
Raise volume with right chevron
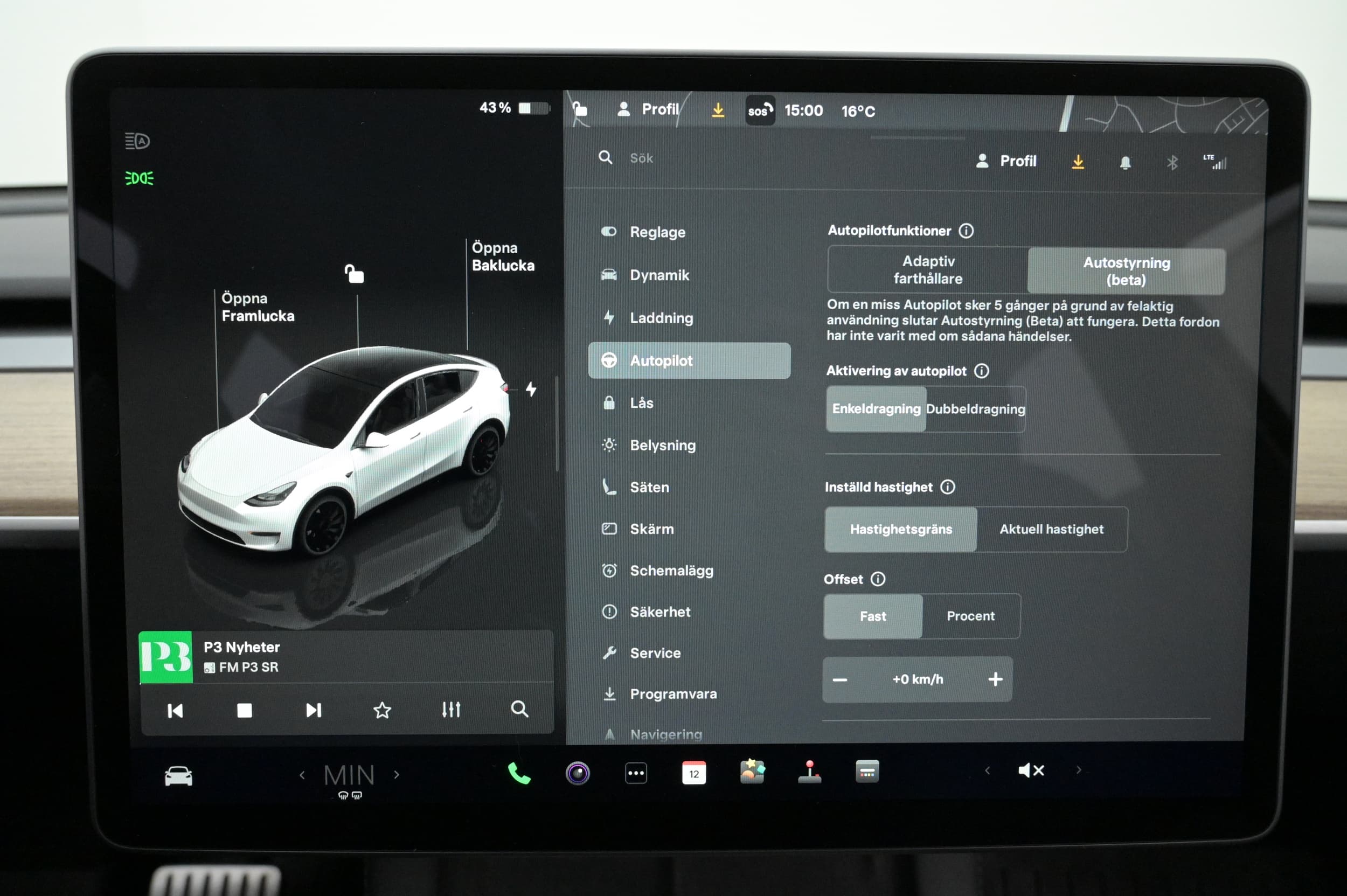tap(1078, 770)
